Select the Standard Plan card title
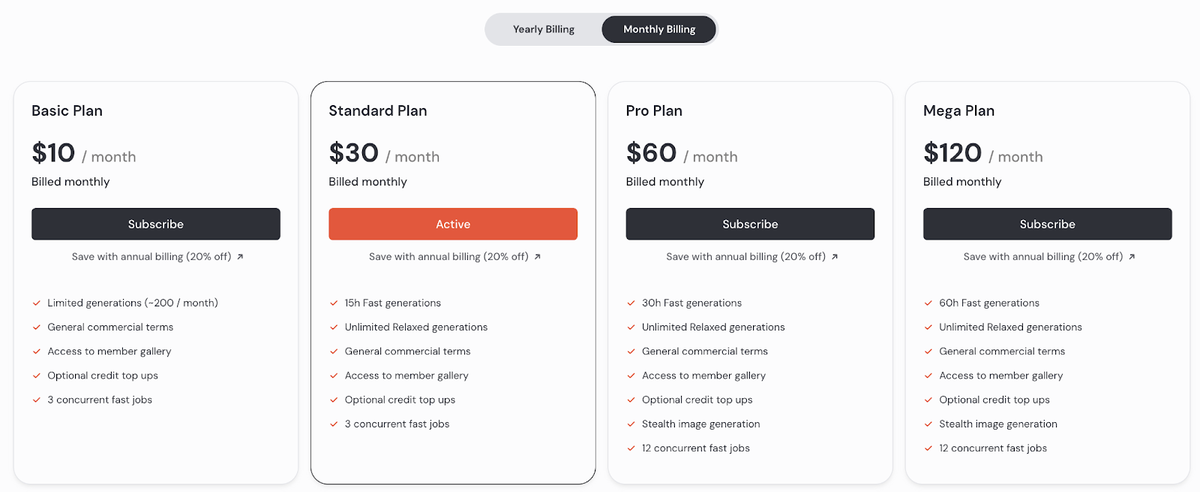The height and width of the screenshot is (492, 1200). tap(378, 111)
